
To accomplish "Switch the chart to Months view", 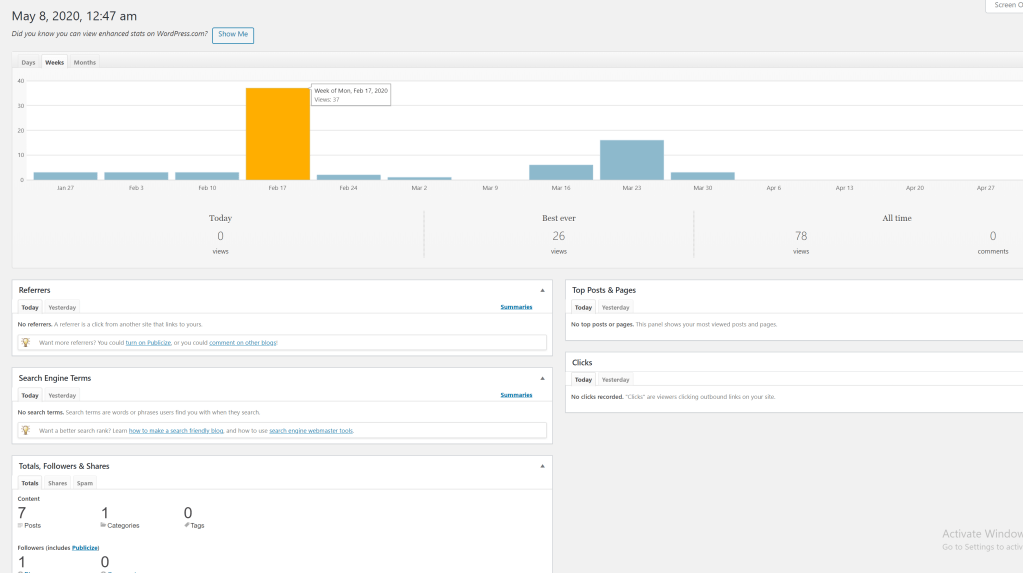I will pyautogui.click(x=85, y=62).
